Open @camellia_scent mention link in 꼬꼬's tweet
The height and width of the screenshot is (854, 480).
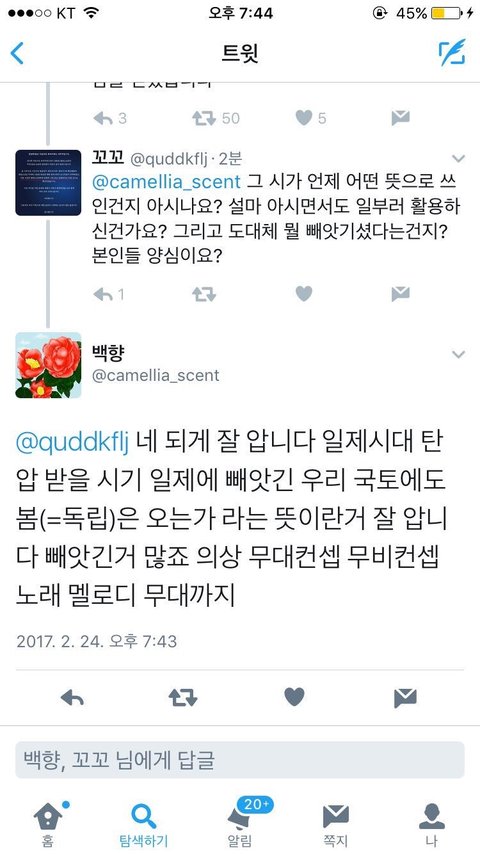tap(166, 181)
